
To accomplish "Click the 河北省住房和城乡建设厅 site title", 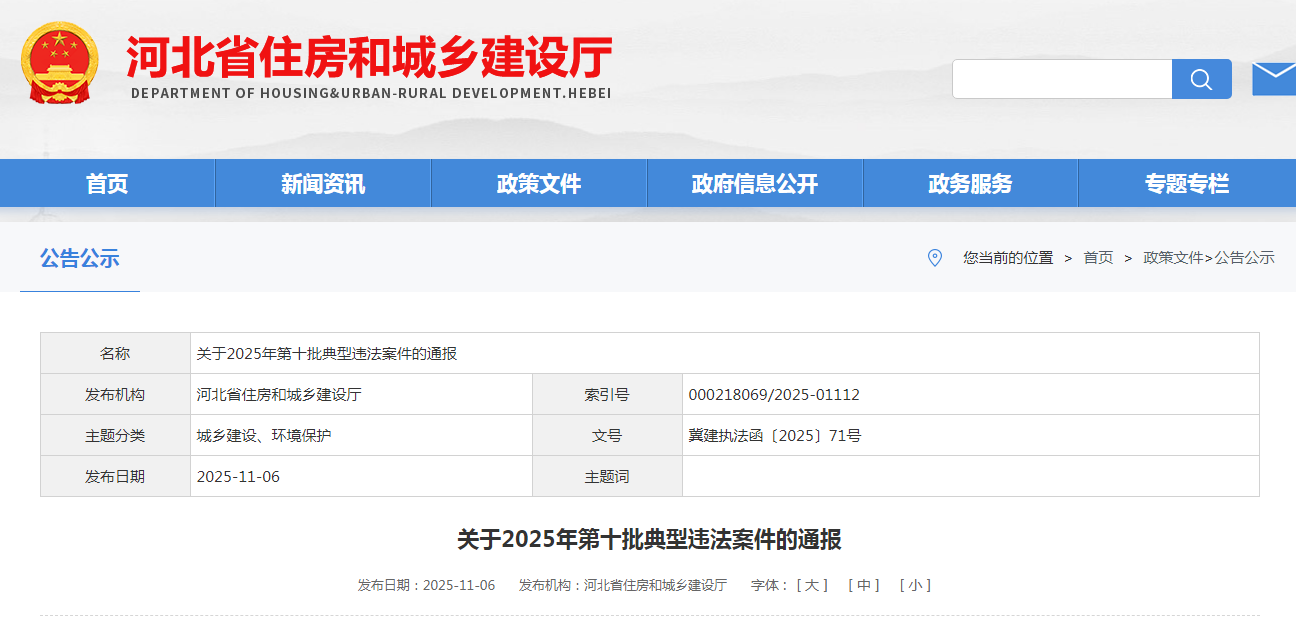I will 369,58.
